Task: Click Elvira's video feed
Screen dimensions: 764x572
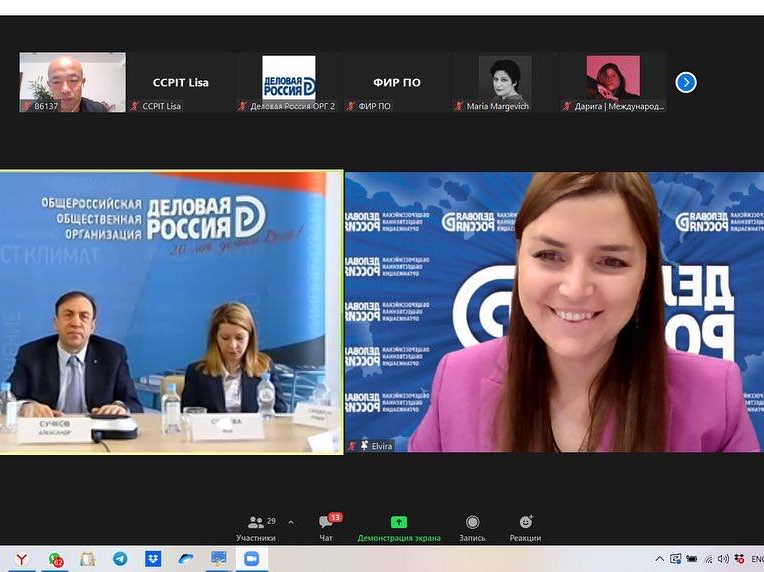Action: (x=554, y=312)
